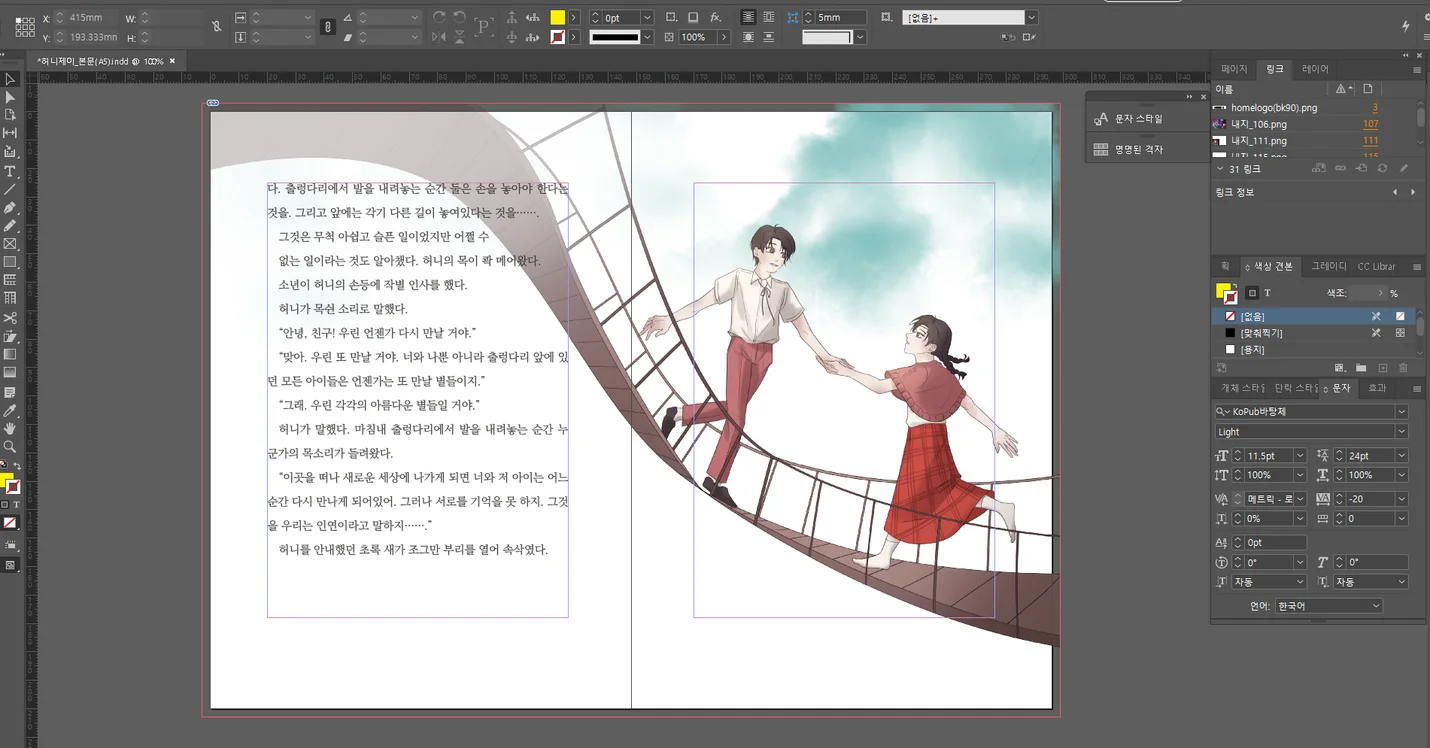Image resolution: width=1430 pixels, height=748 pixels.
Task: Click the X position field 415mm
Action: click(x=92, y=18)
